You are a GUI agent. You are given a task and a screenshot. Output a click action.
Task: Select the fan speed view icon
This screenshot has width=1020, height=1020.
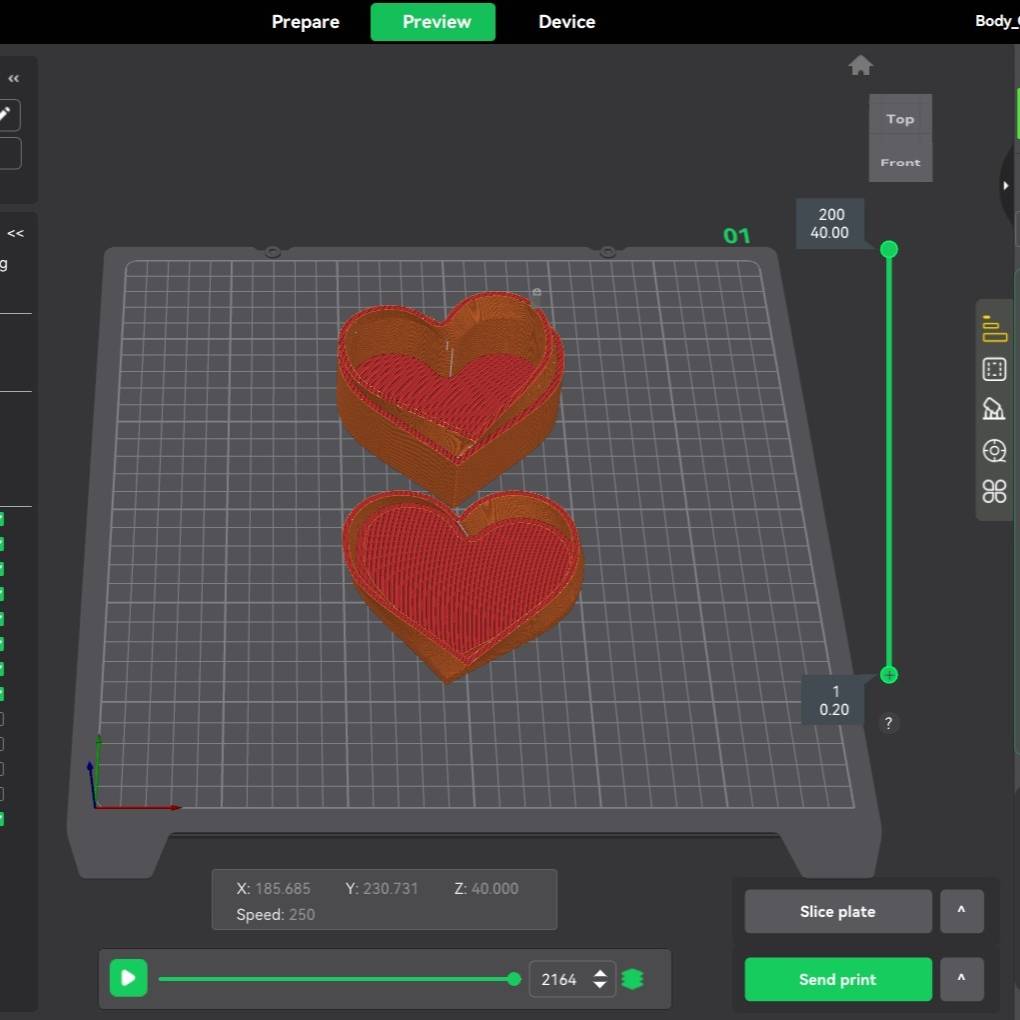[x=994, y=451]
